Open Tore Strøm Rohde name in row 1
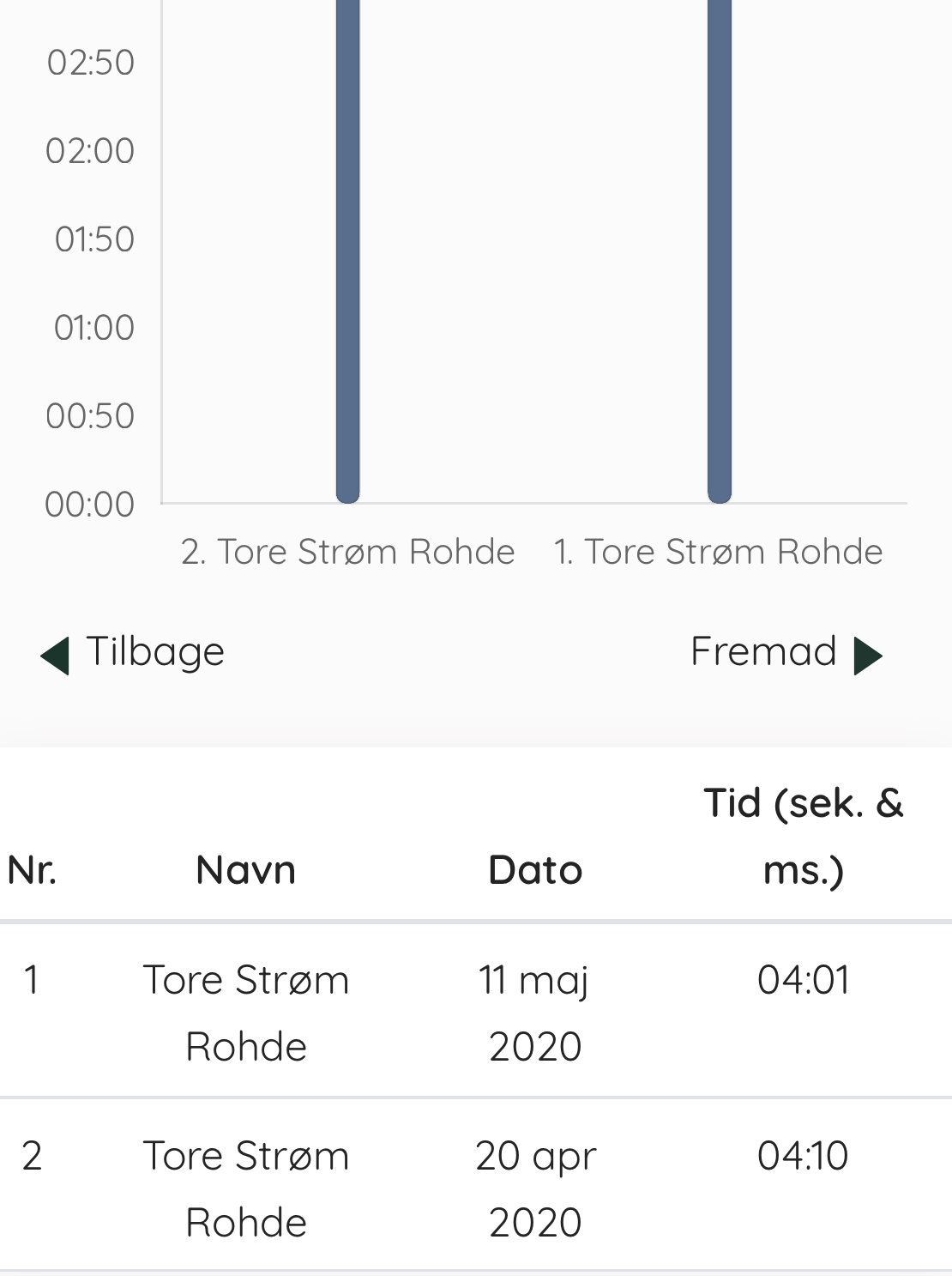This screenshot has height=1276, width=952. click(x=246, y=1013)
